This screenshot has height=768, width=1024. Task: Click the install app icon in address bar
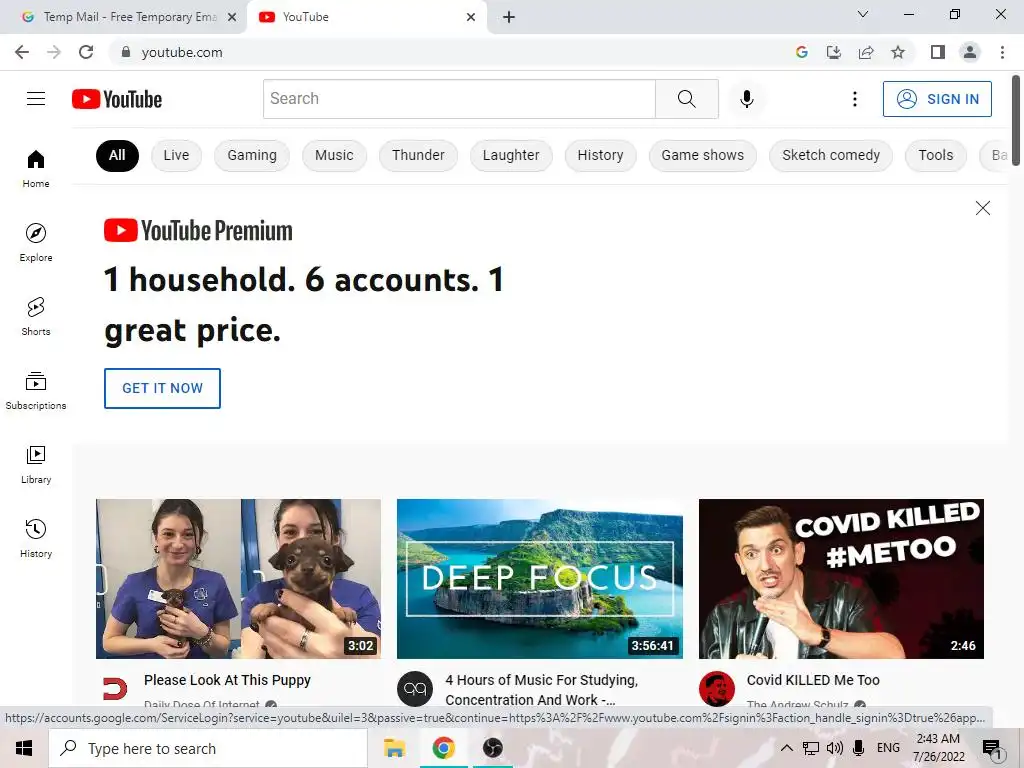pos(833,52)
